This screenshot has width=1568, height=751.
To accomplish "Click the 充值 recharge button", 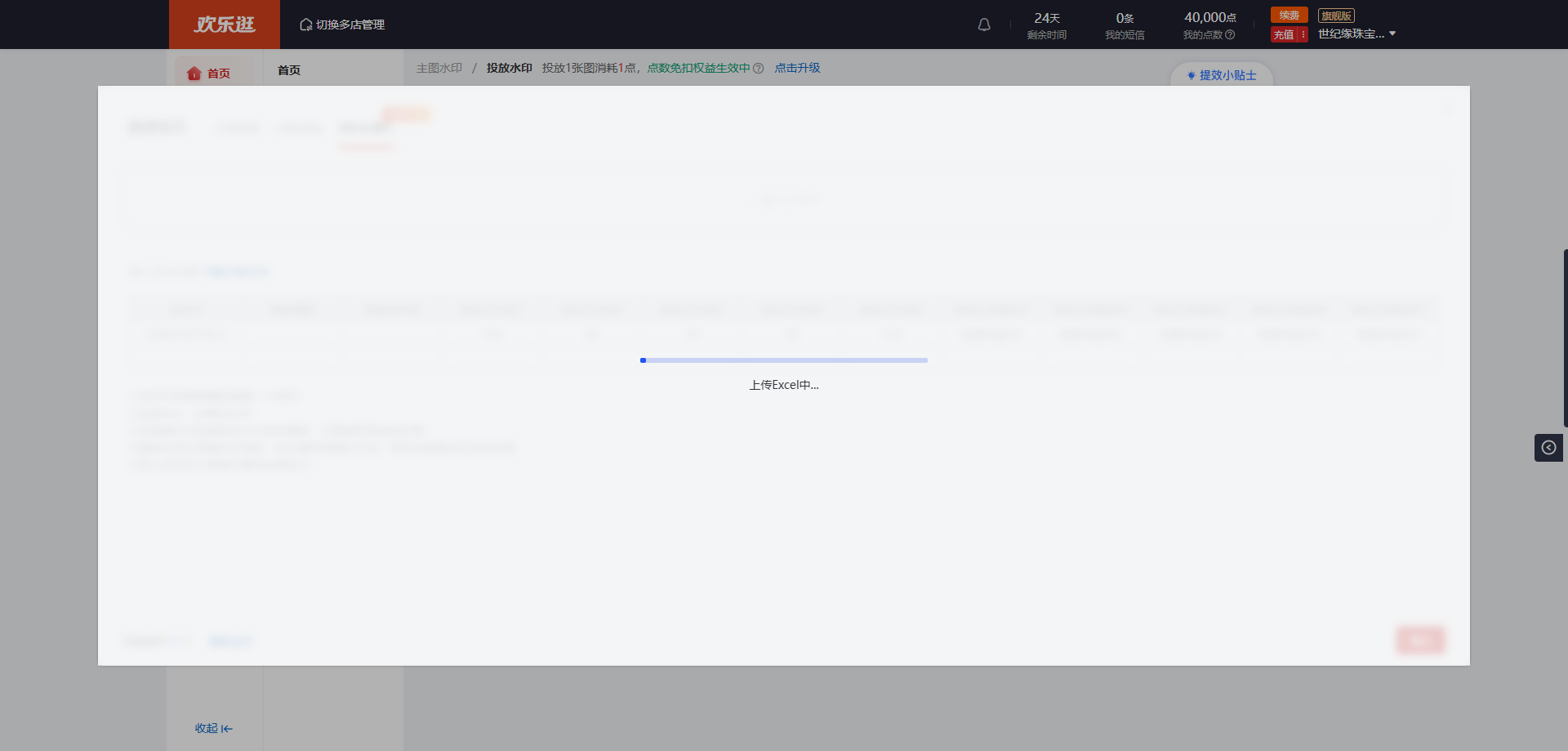I will coord(1283,34).
